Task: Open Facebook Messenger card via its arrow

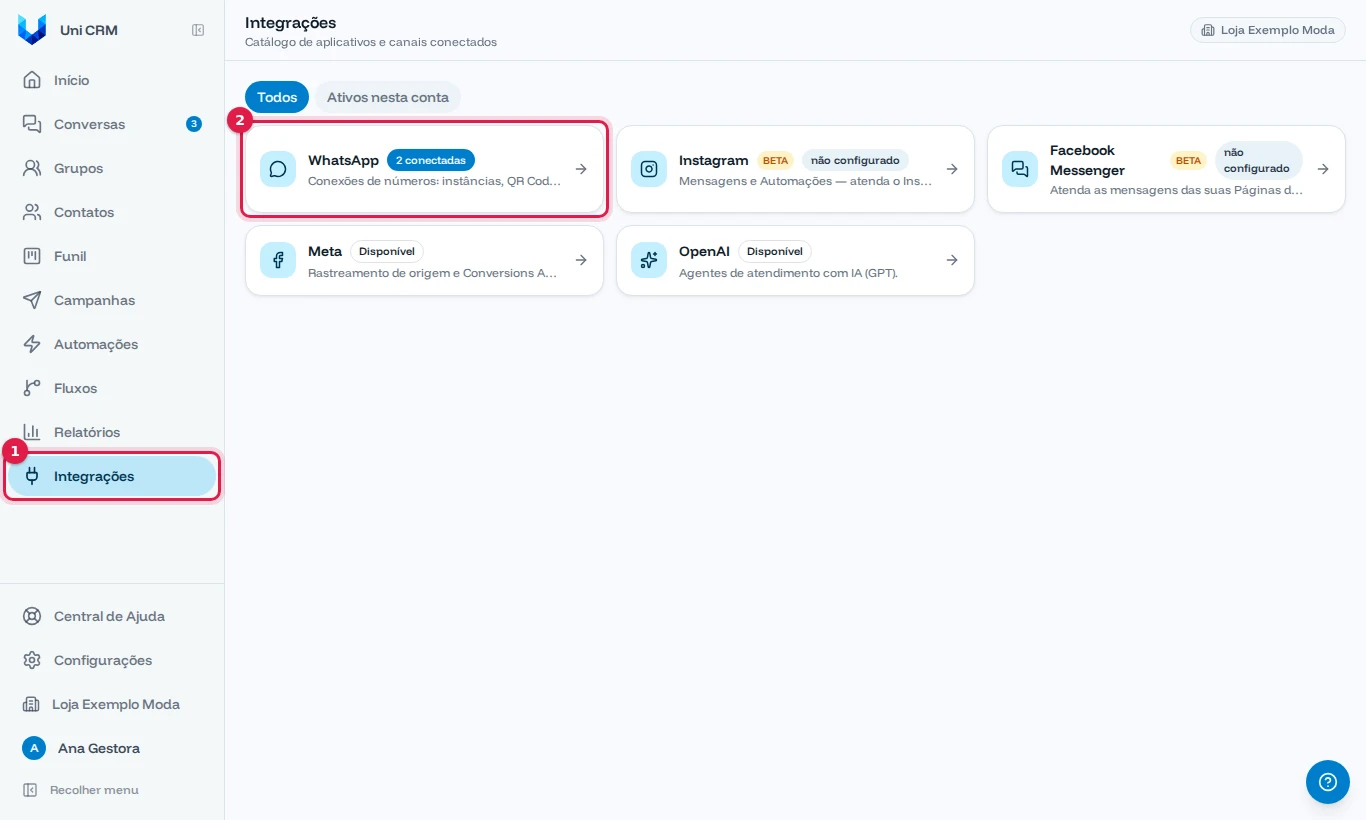Action: [1323, 169]
